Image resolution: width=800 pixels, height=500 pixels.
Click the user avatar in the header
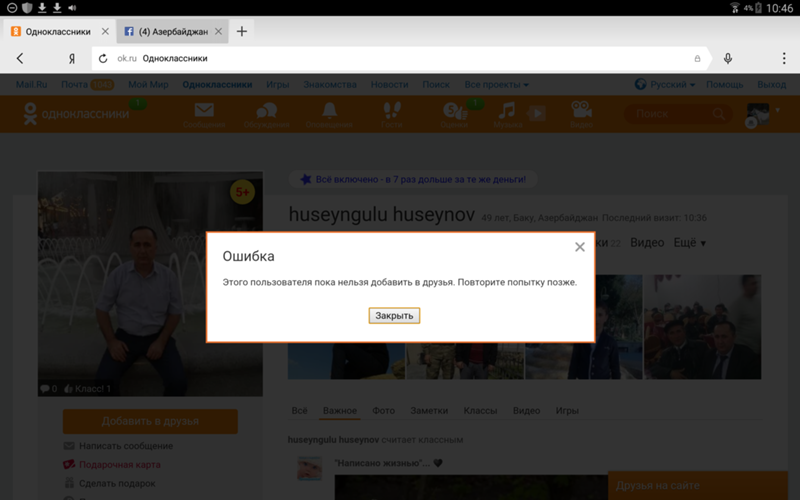(x=758, y=114)
